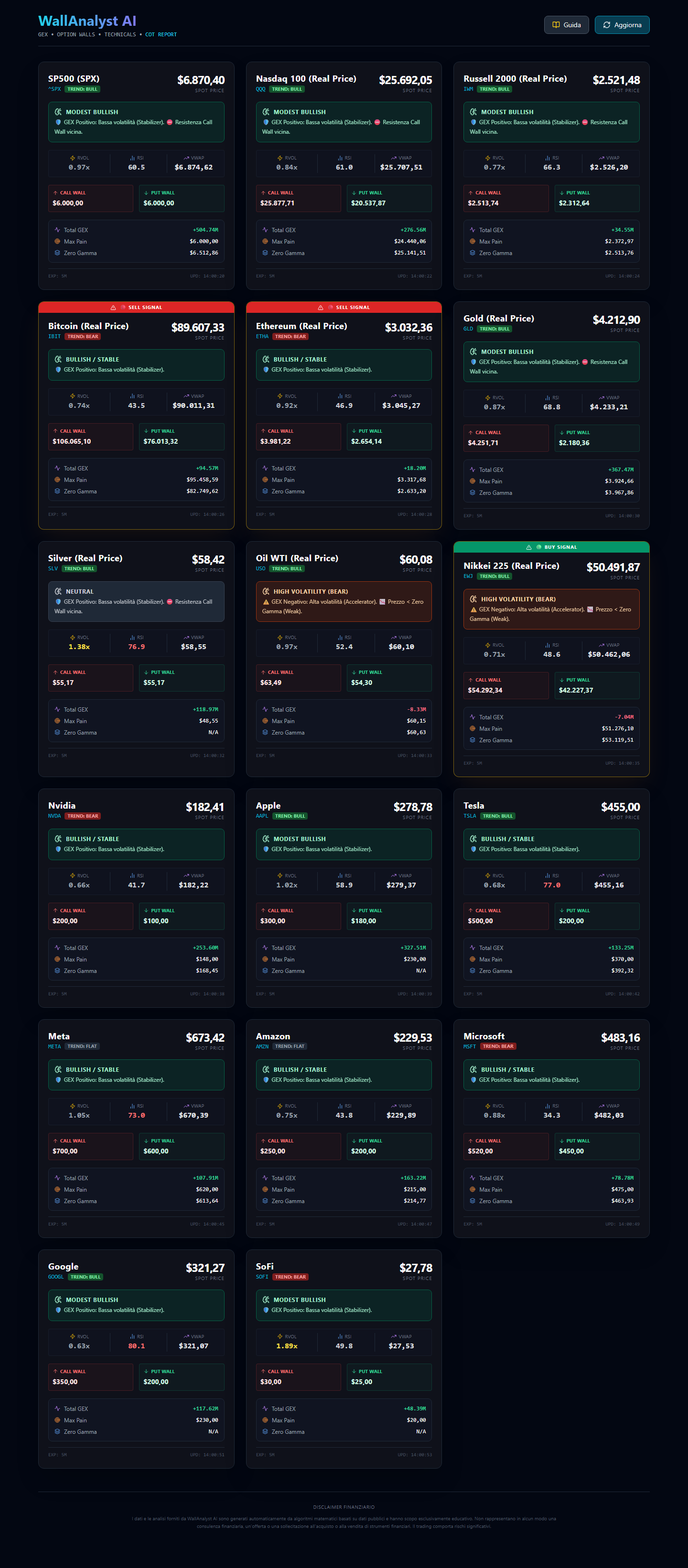Viewport: 688px width, 1568px height.
Task: Open the Guida button
Action: point(566,25)
